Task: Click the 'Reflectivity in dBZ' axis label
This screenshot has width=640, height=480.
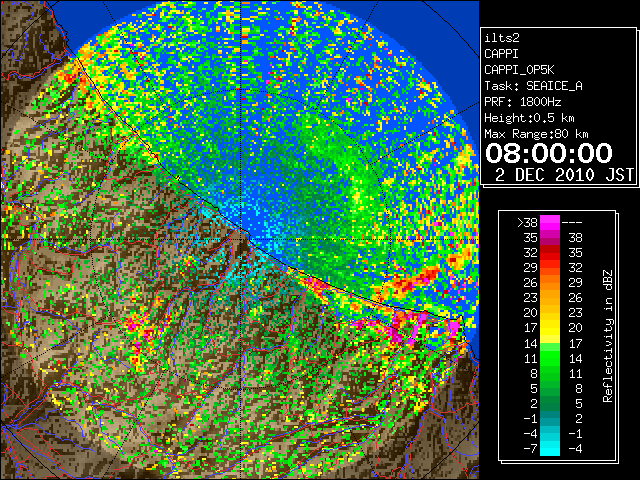Action: [x=608, y=336]
